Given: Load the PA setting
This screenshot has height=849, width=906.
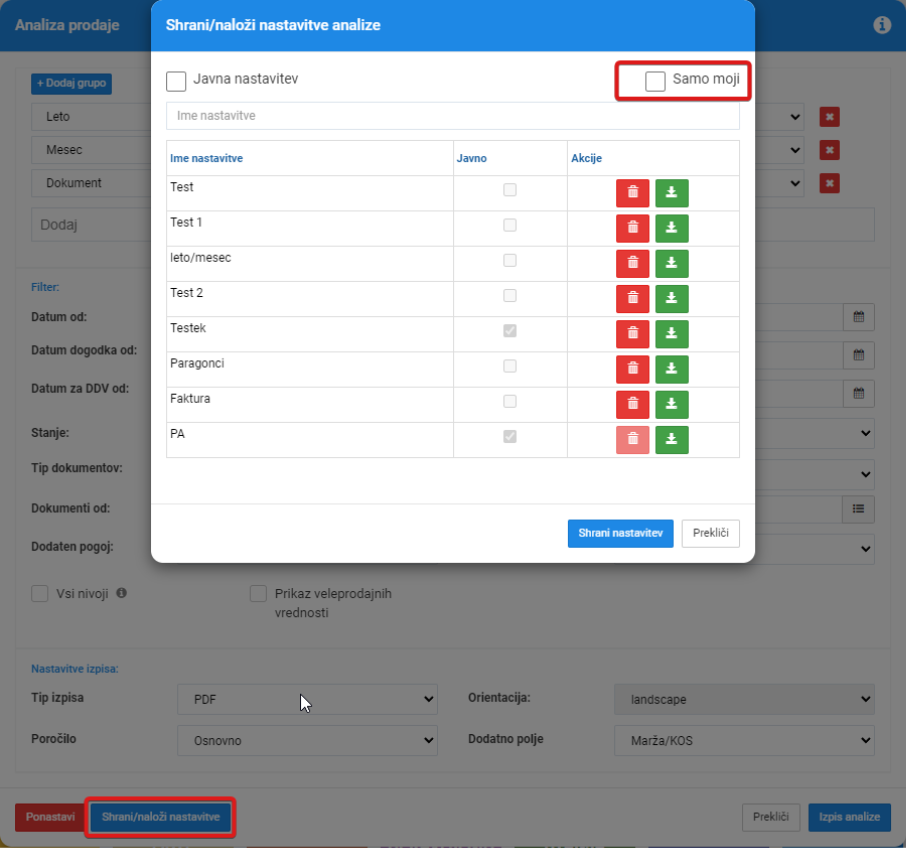Looking at the screenshot, I should (x=671, y=440).
